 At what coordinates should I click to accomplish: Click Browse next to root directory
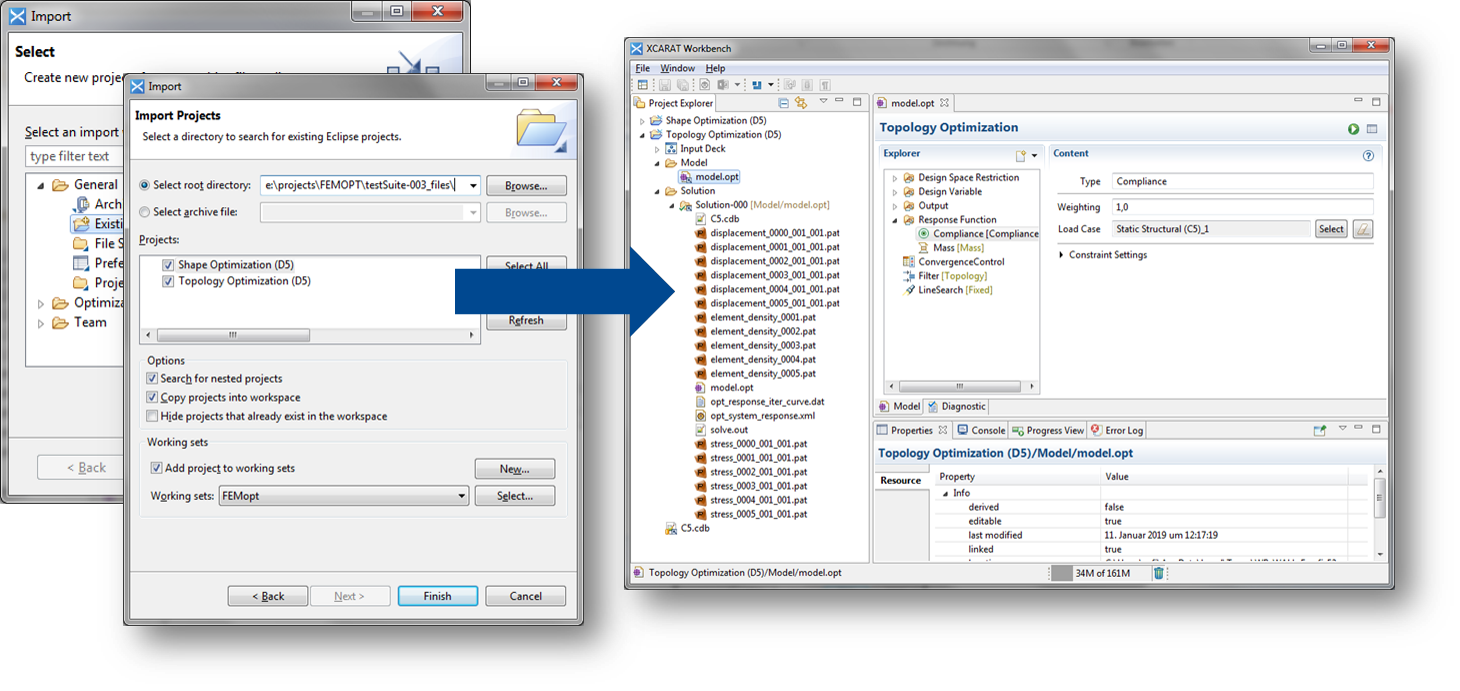(526, 186)
